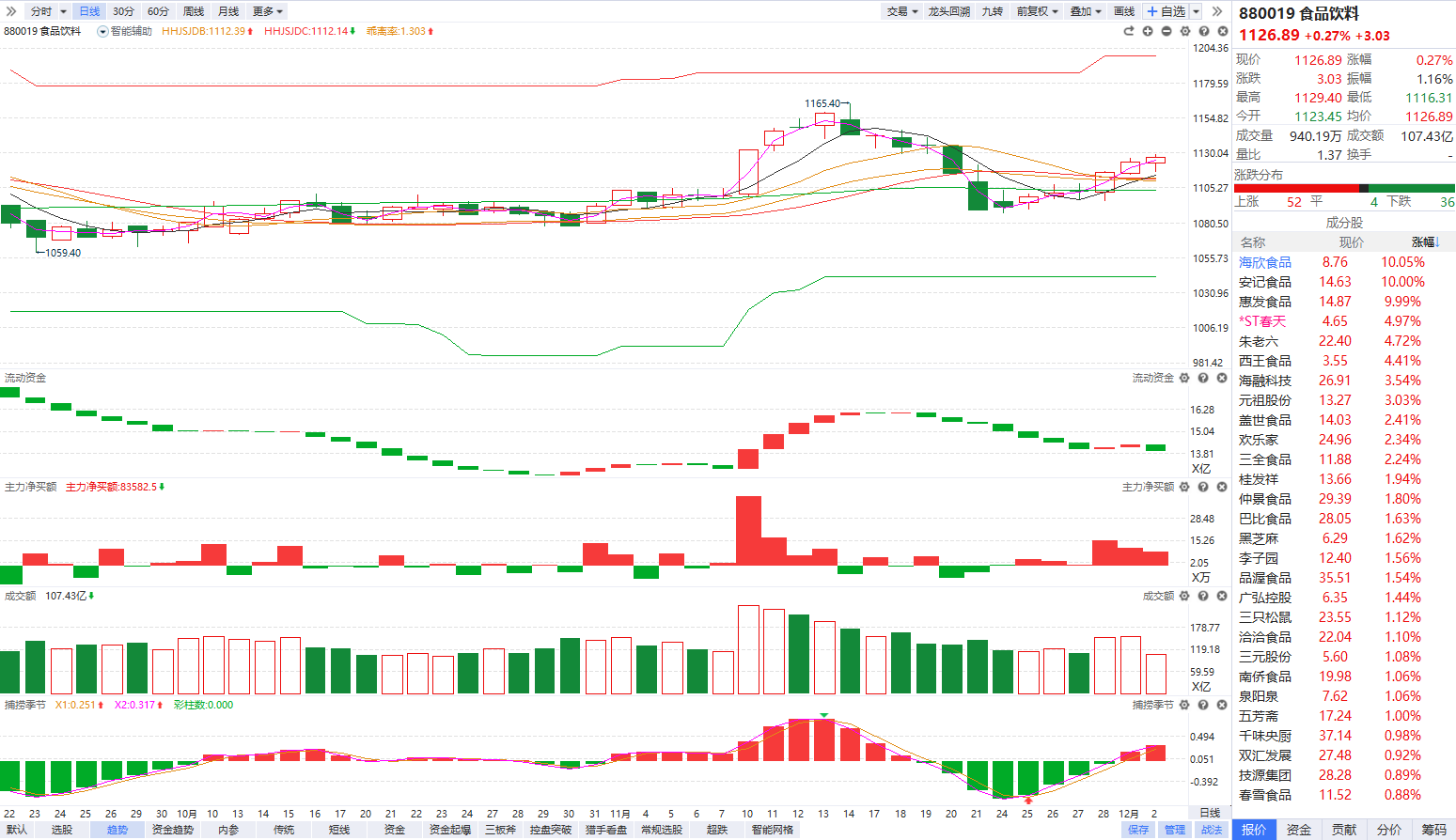Expand right panel with double chevron icon
Image resolution: width=1456 pixels, height=840 pixels.
(x=1217, y=11)
